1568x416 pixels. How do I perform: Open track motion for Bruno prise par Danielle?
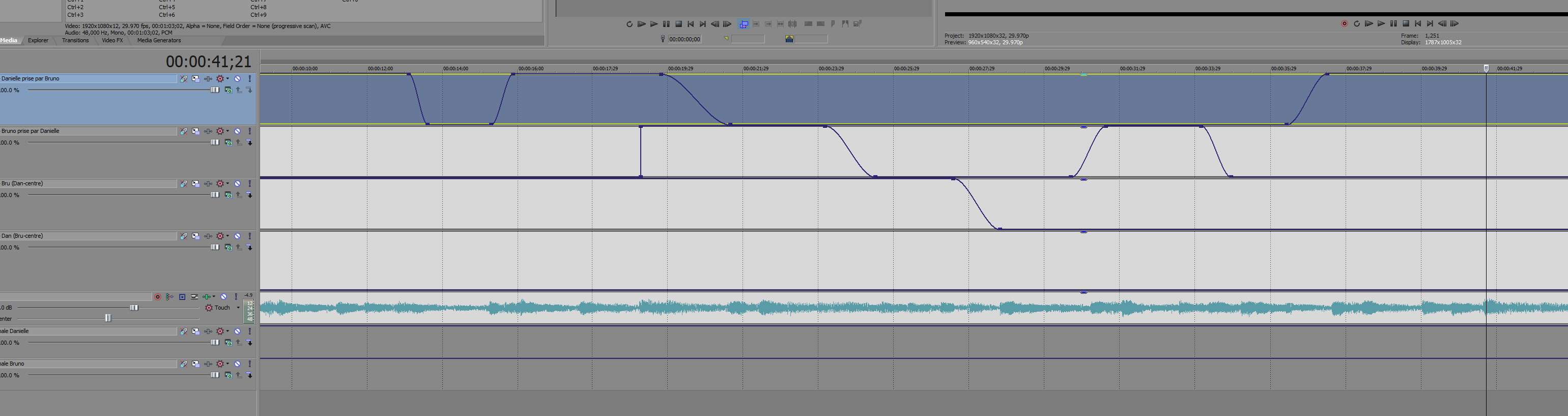(196, 131)
